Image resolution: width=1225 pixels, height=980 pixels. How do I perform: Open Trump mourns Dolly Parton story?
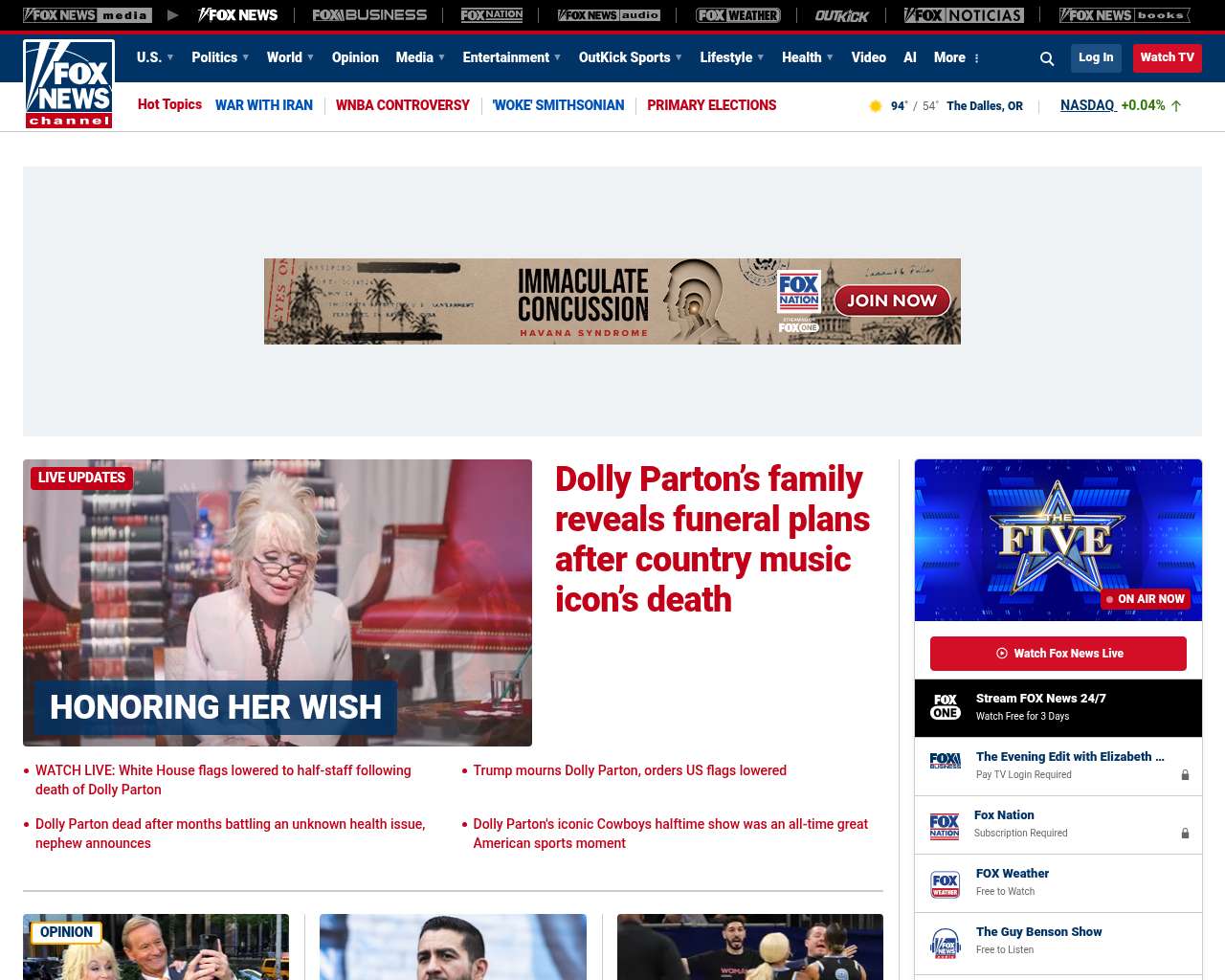pos(630,770)
